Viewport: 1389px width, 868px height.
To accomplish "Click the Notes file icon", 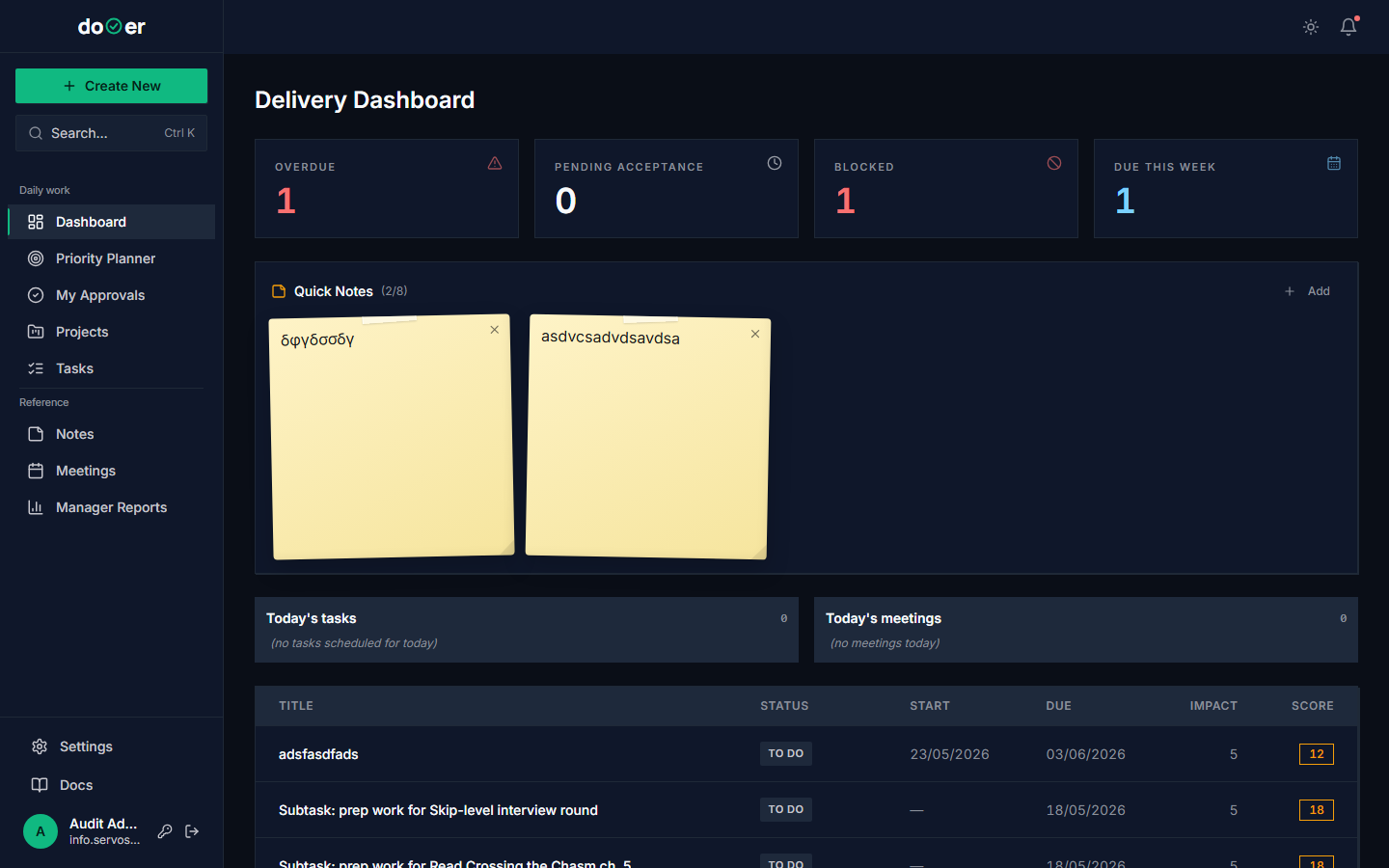I will (x=36, y=434).
